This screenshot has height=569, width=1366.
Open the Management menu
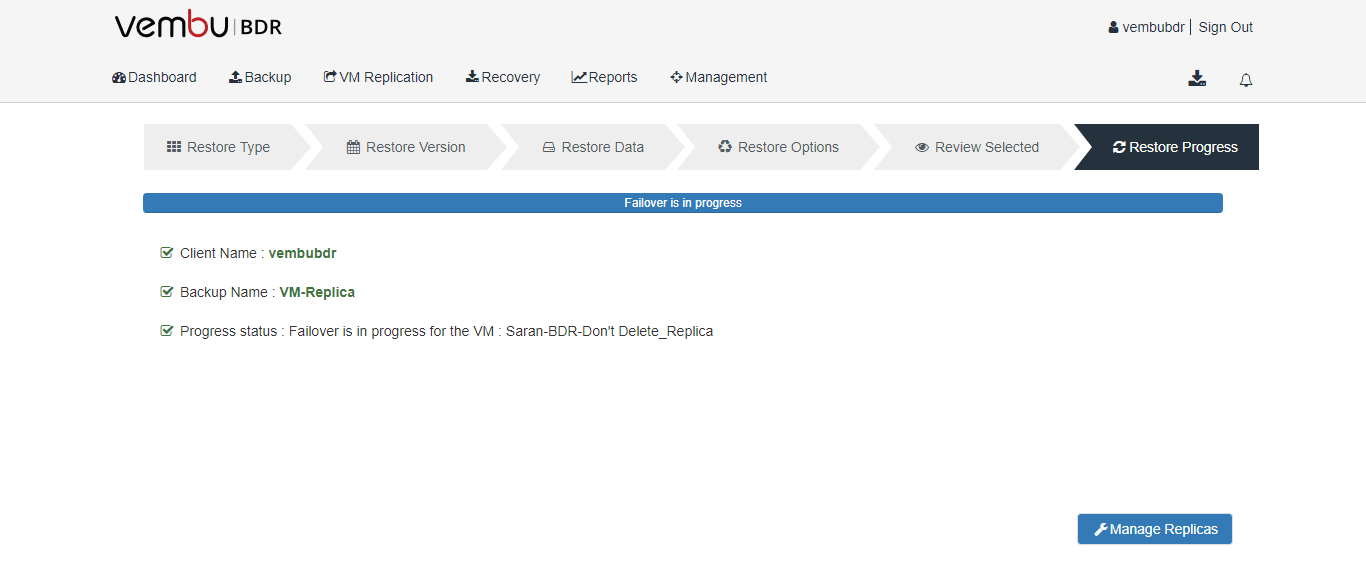point(719,77)
